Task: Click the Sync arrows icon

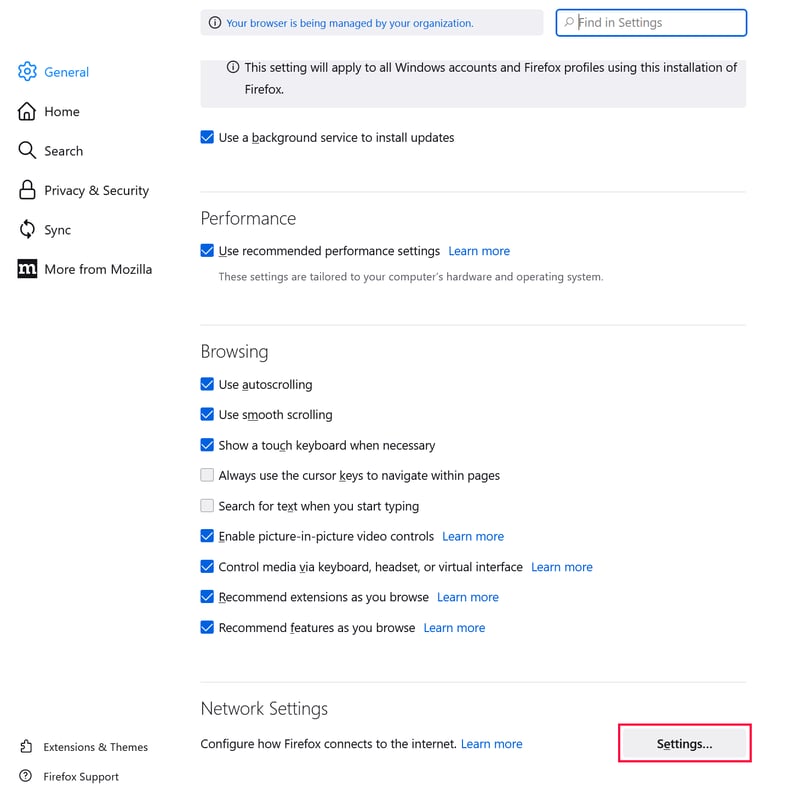Action: 27,230
